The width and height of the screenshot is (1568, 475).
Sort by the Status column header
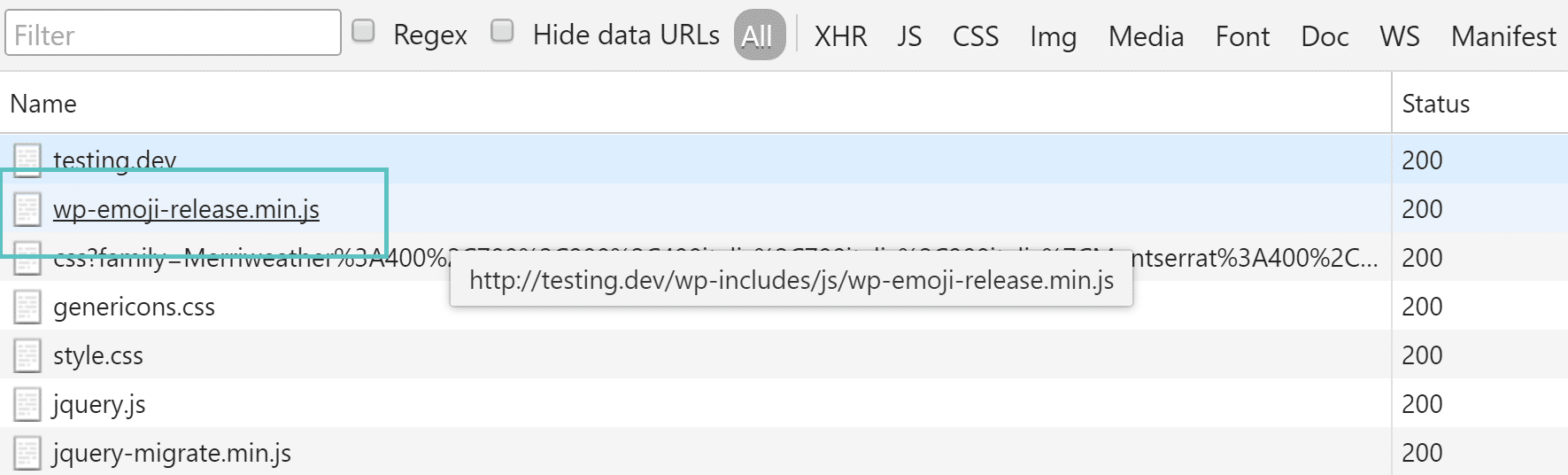(1435, 104)
